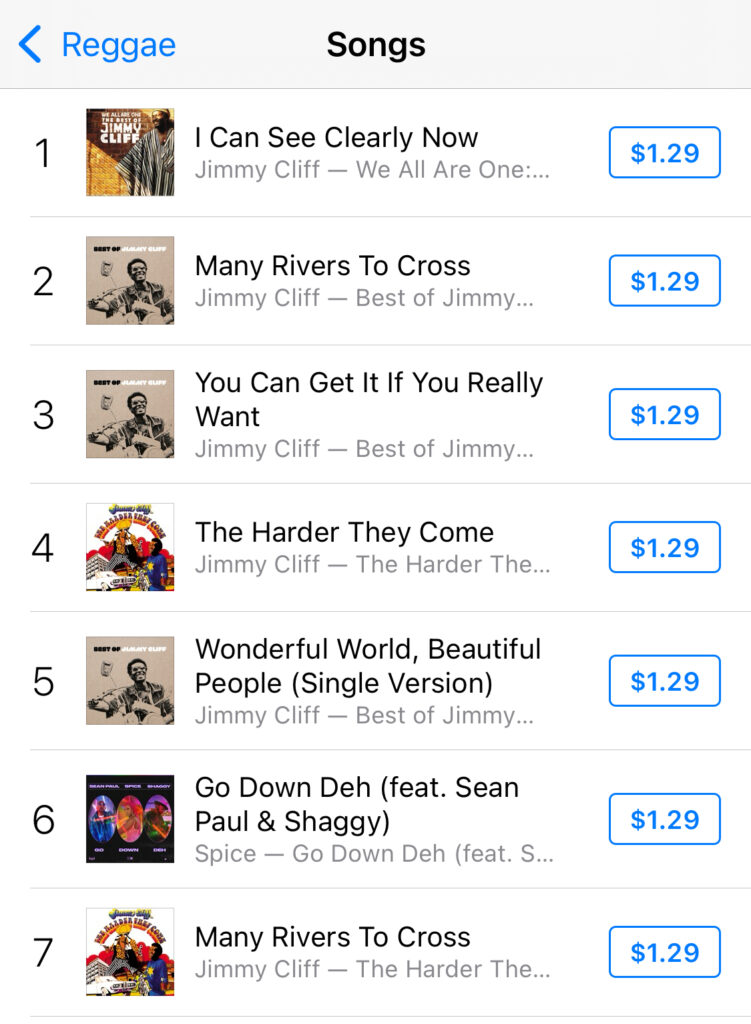Tap album cover beside You Can Get It
751x1024 pixels.
[130, 414]
